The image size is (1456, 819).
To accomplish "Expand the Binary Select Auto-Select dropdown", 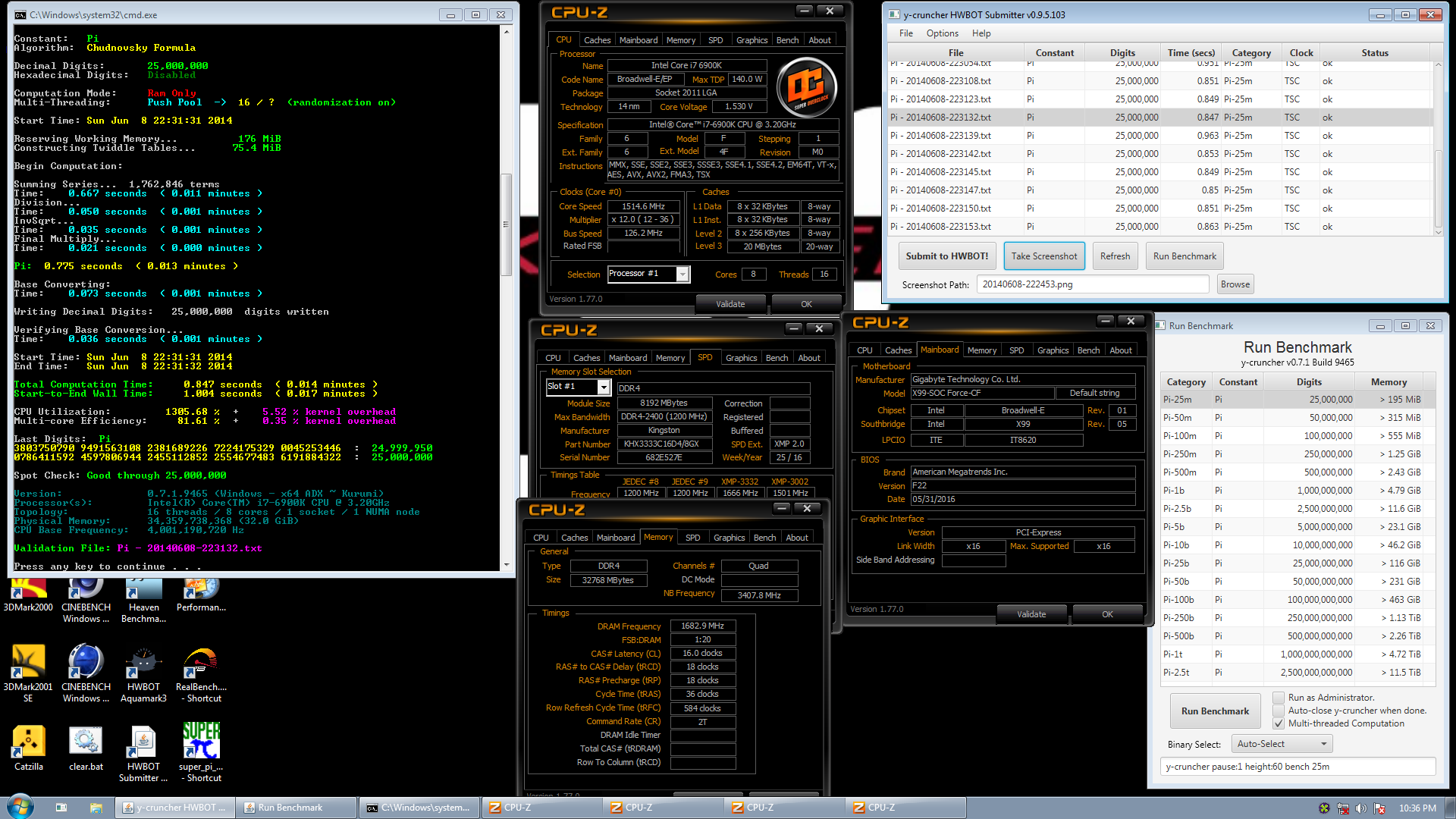I will click(x=1282, y=744).
